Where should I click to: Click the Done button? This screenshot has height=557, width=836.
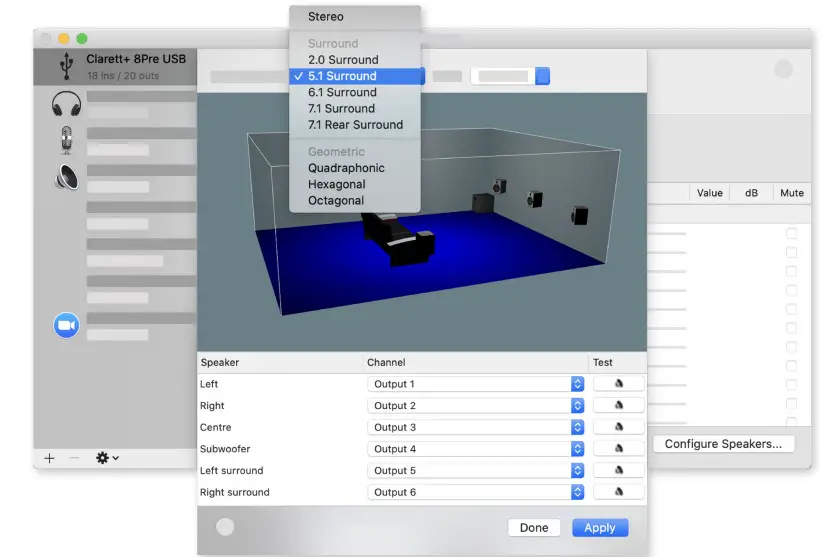click(x=534, y=528)
